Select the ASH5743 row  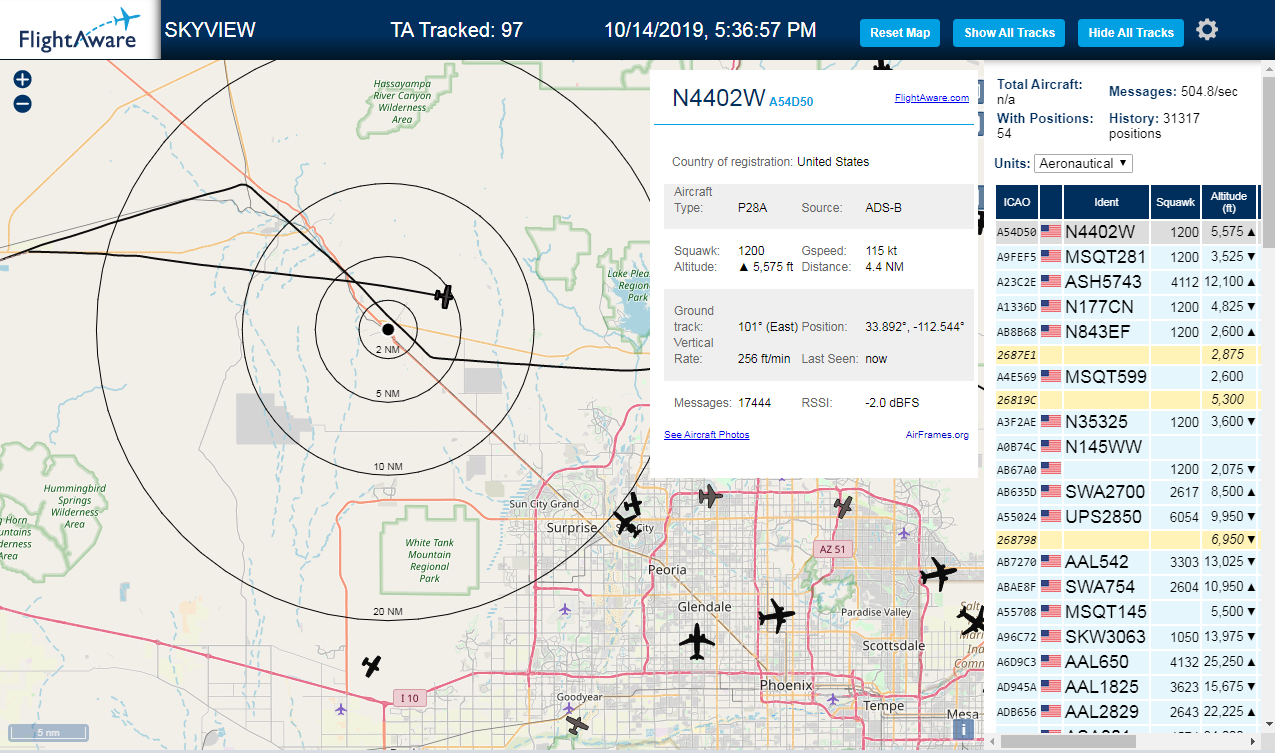click(1127, 282)
